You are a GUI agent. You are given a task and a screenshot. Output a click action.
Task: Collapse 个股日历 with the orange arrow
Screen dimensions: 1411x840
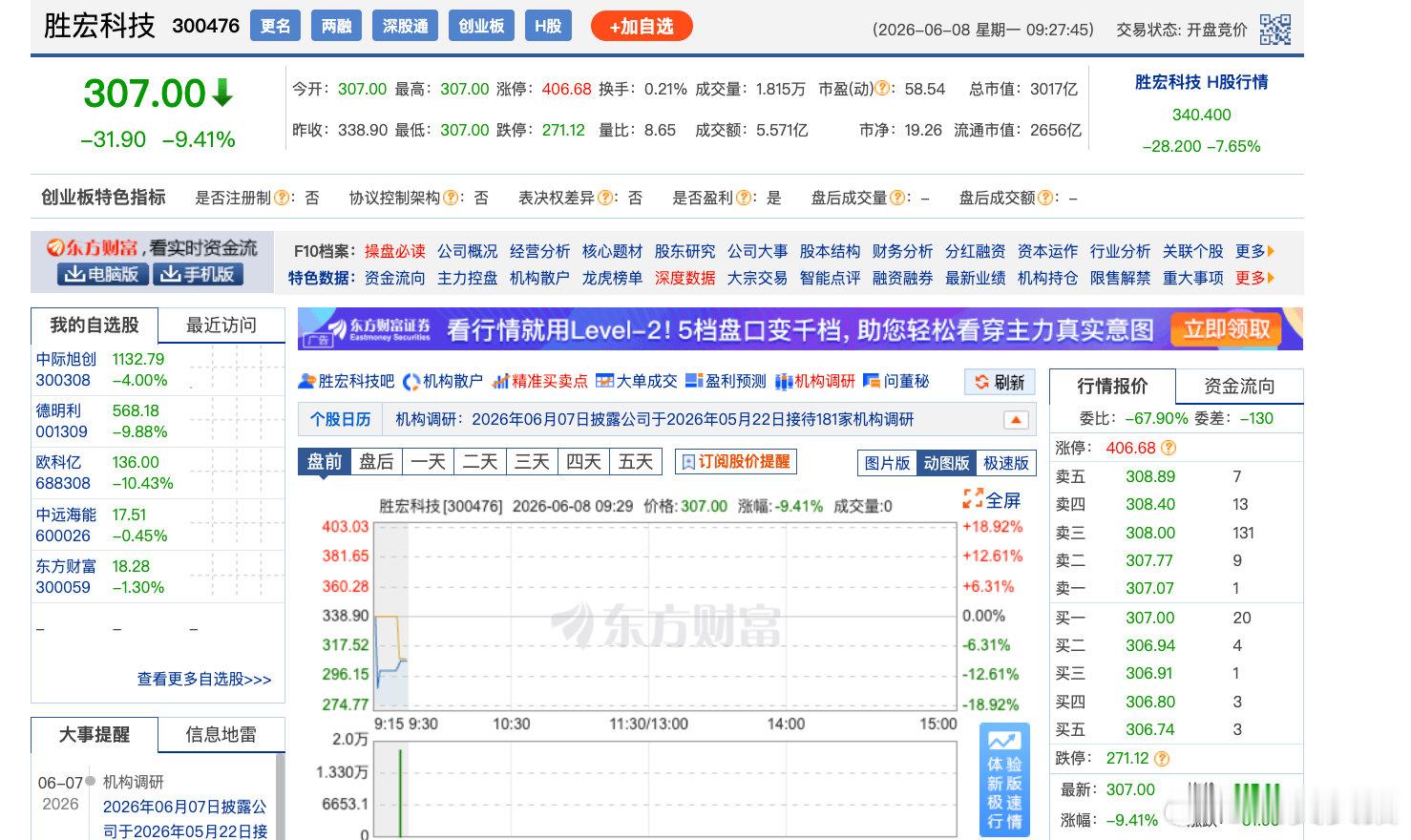click(1016, 420)
